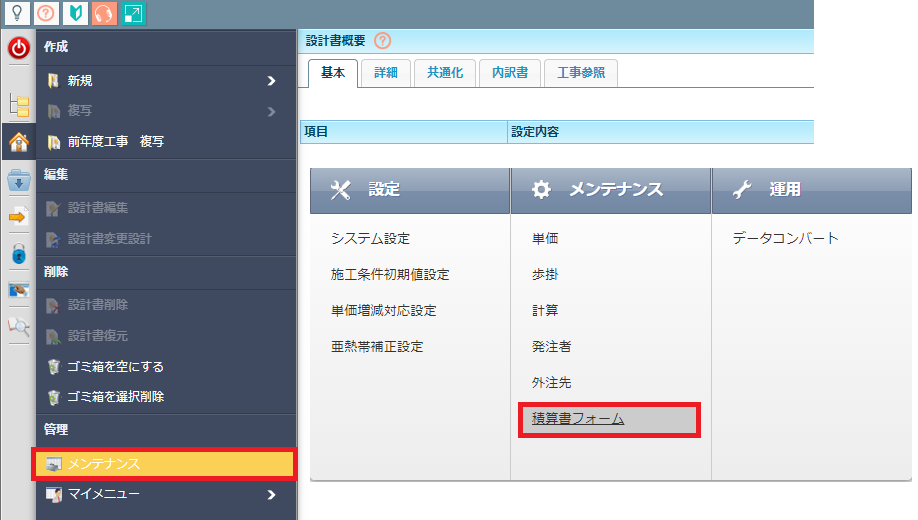Click the wrench icon beside 運用
Screen dimensions: 918x520
pyautogui.click(x=742, y=190)
